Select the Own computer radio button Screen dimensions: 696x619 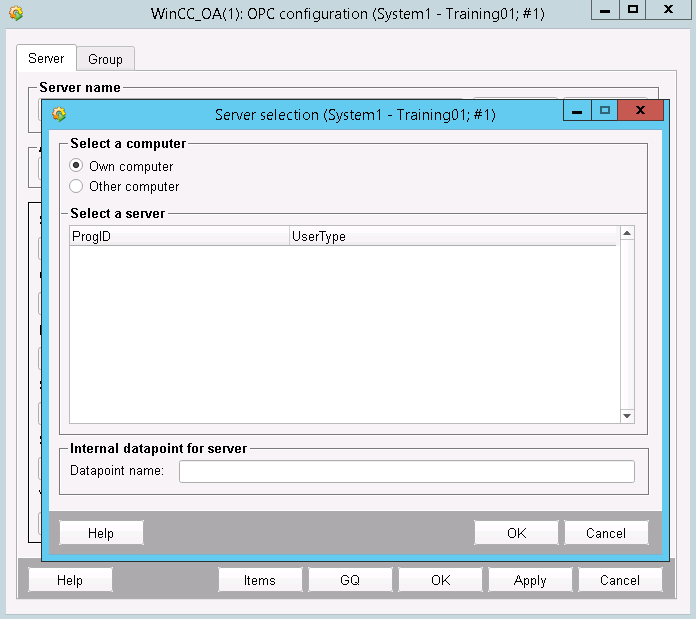click(x=76, y=166)
